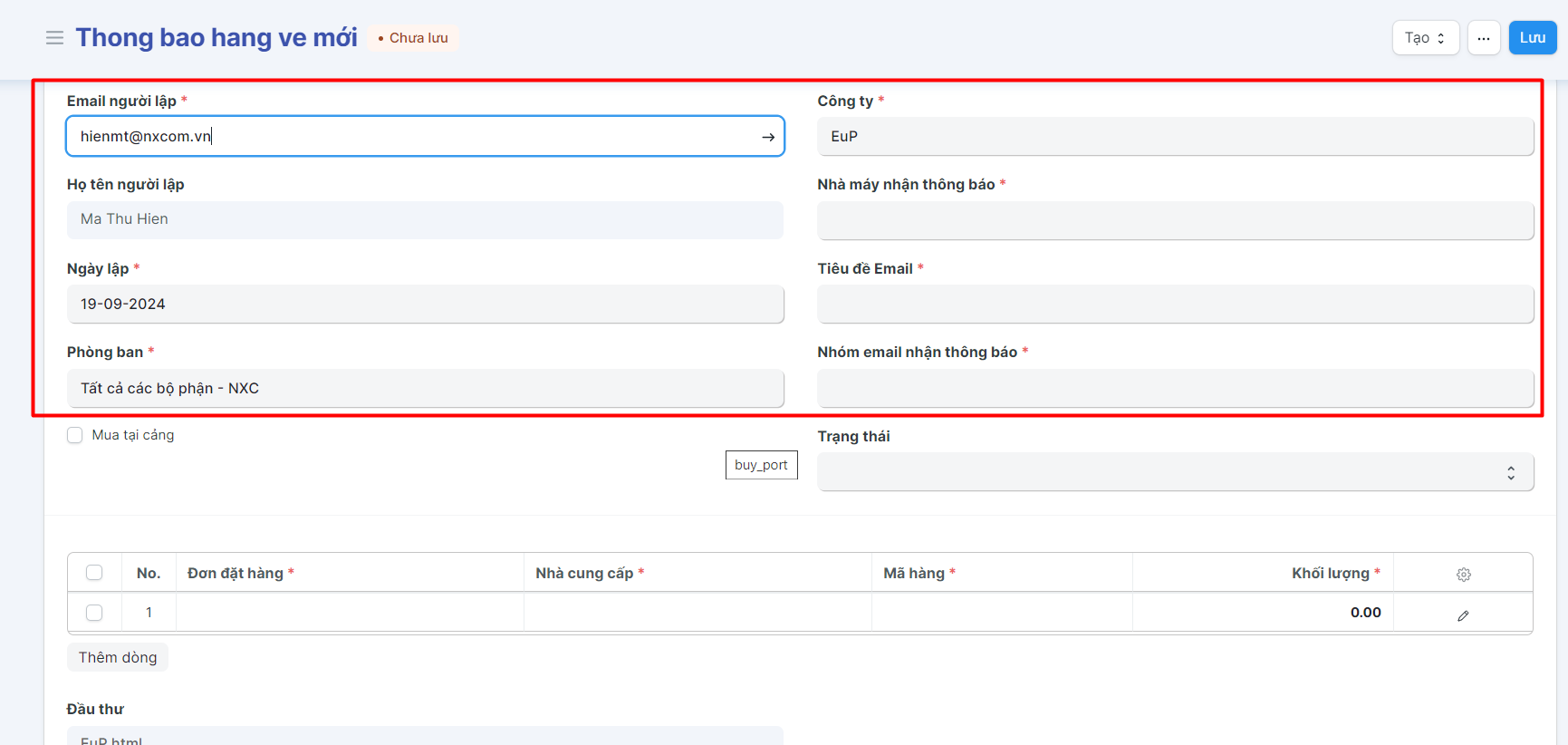Viewport: 1568px width, 745px height.
Task: Open table column settings gear
Action: click(1463, 574)
